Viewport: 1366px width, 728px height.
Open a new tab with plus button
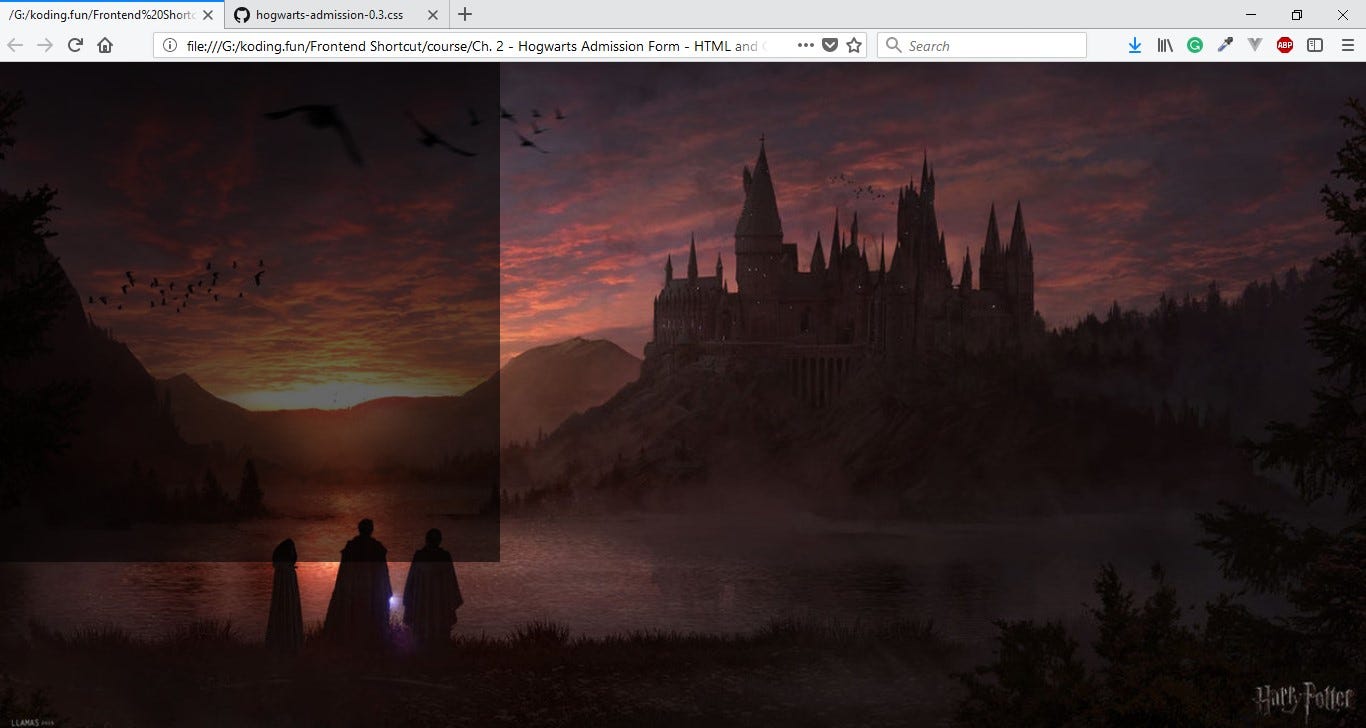[464, 14]
